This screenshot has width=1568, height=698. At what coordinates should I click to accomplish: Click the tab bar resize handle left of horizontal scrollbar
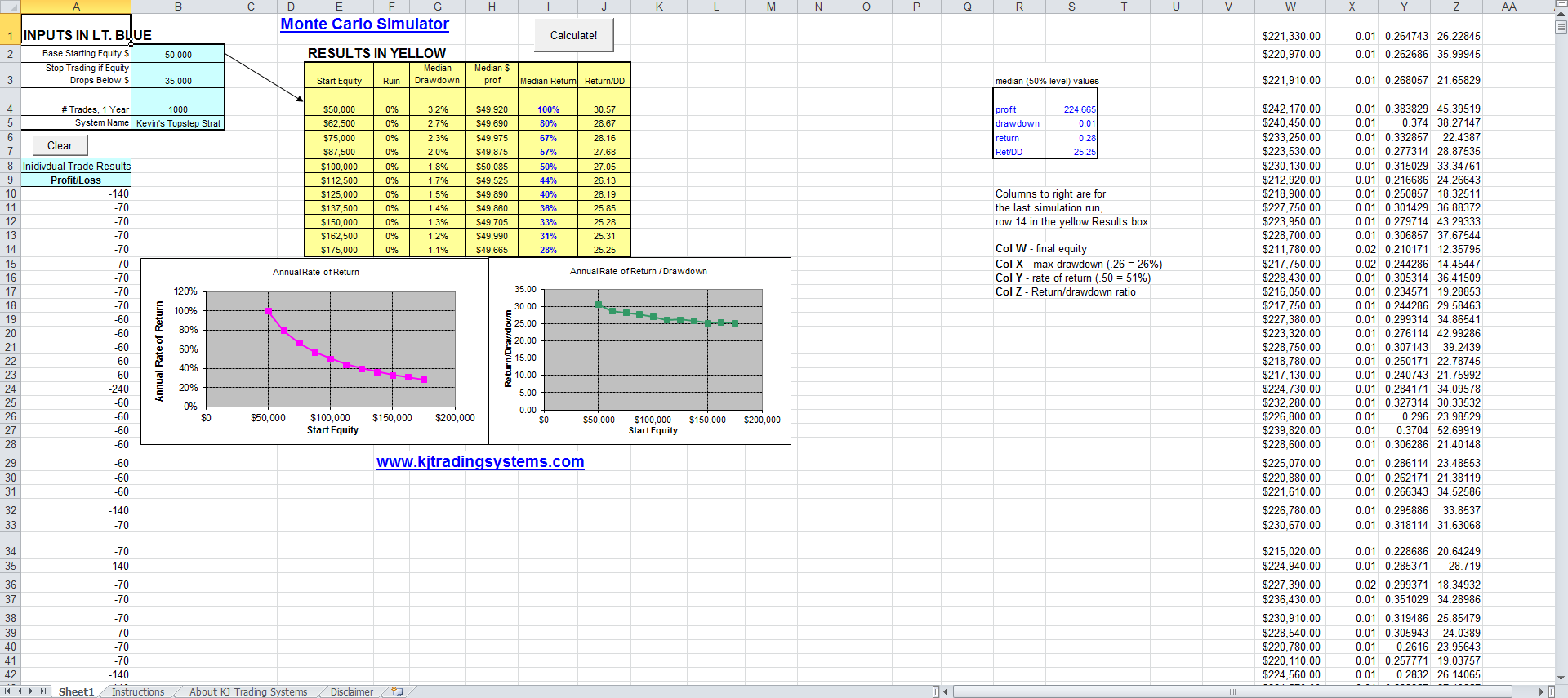(x=936, y=691)
